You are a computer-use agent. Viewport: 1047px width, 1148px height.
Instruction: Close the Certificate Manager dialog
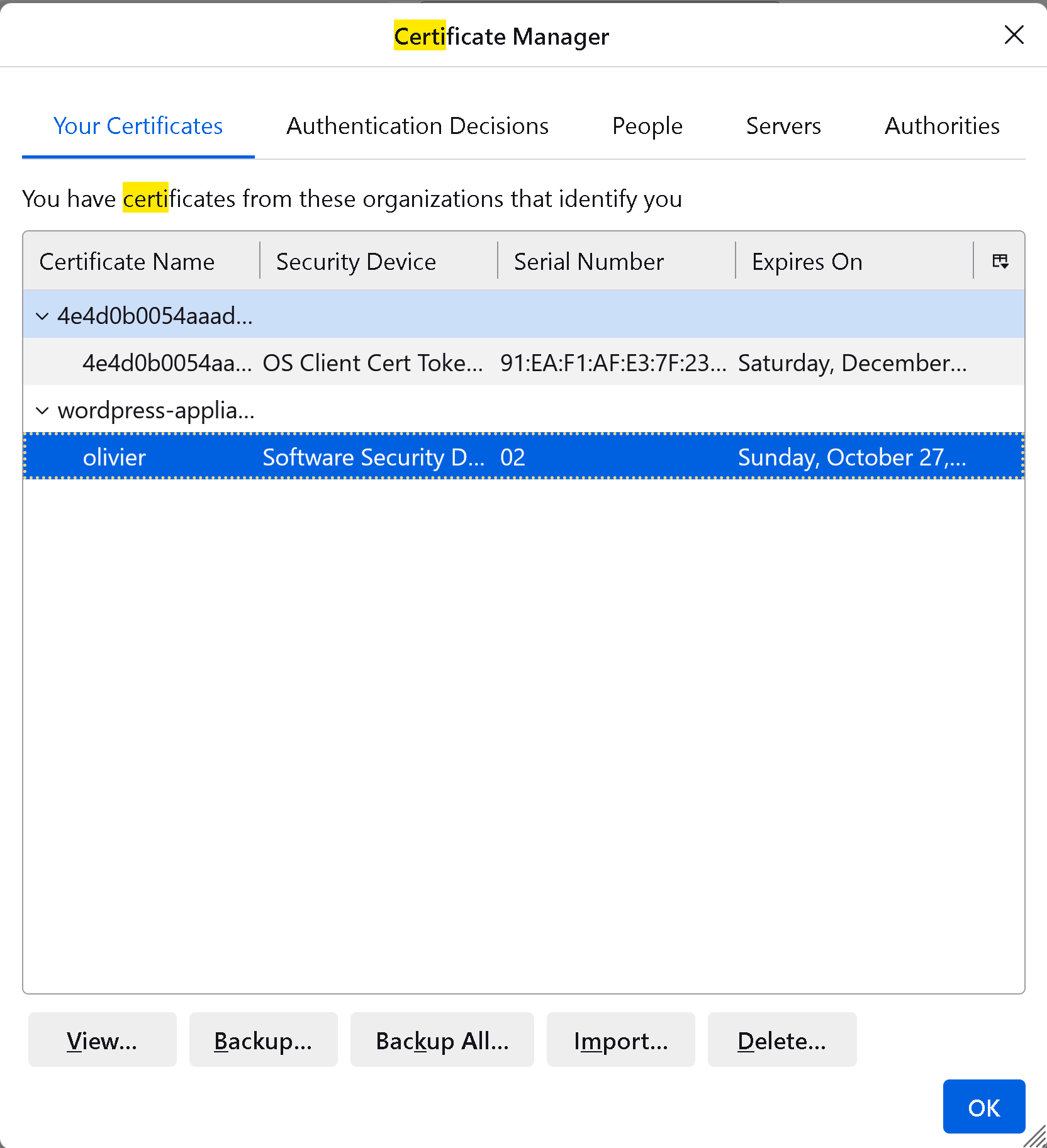click(x=1014, y=35)
